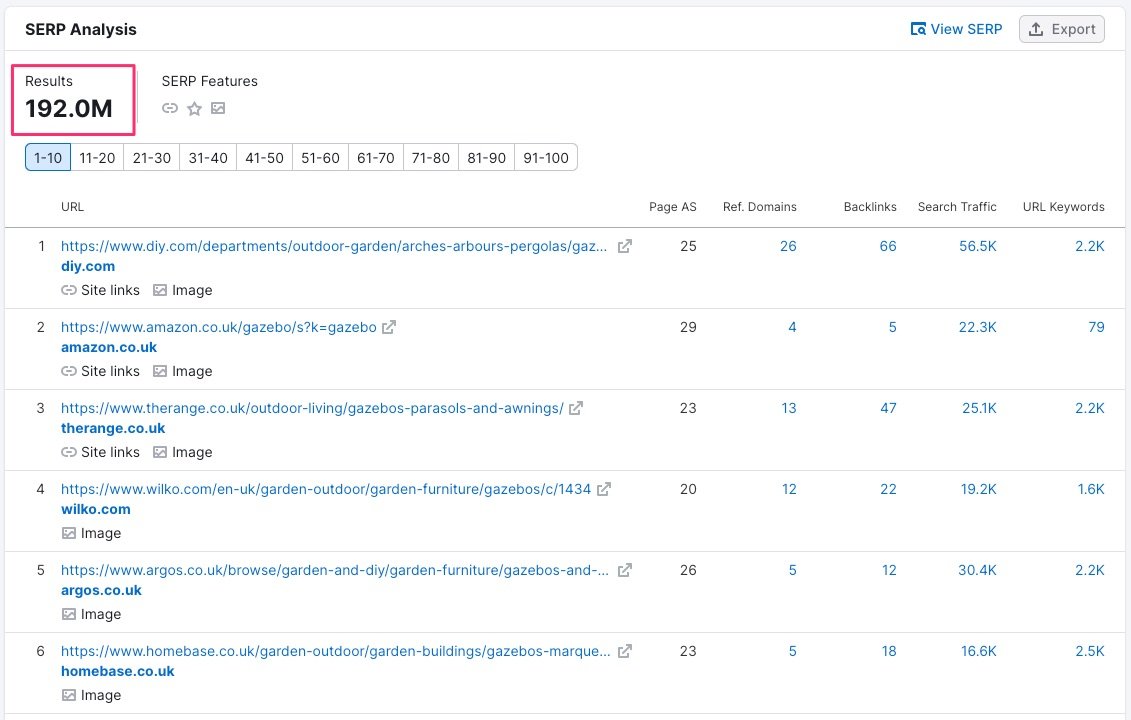This screenshot has height=720, width=1131.
Task: Open the argos.co.uk gazebos URL
Action: 335,570
